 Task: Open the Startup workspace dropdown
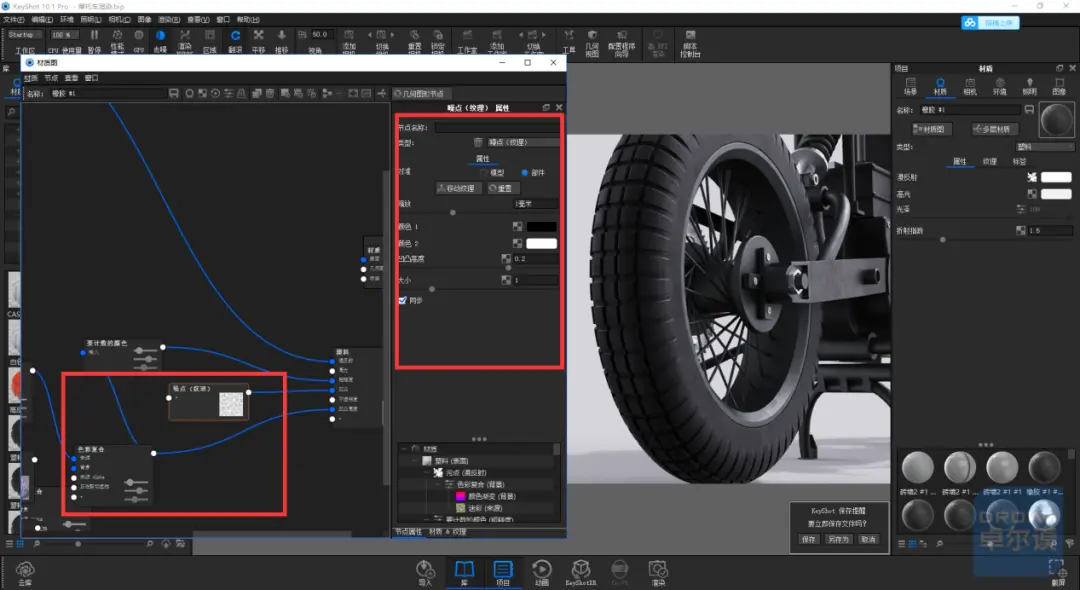(x=25, y=34)
